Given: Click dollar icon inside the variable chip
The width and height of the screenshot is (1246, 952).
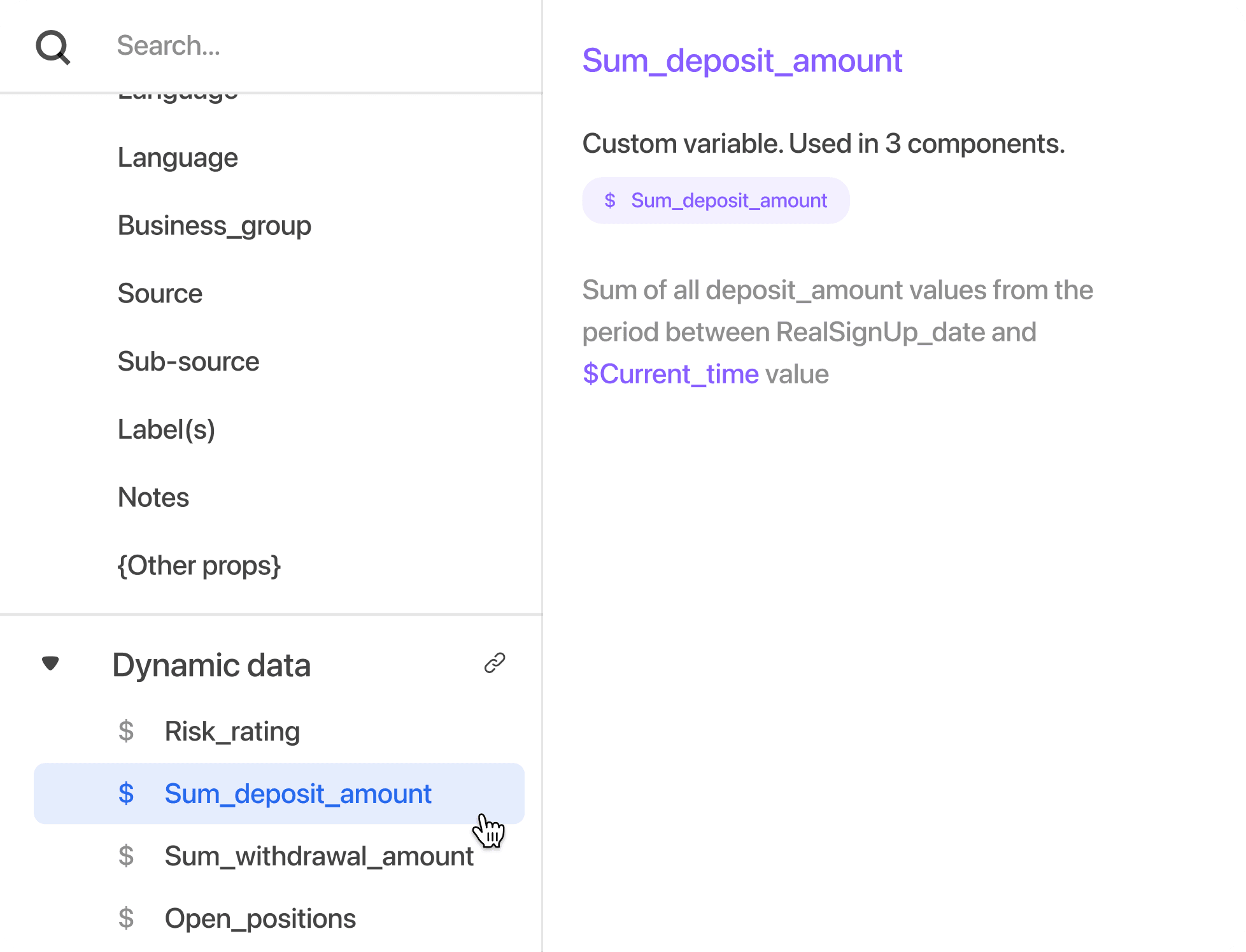Looking at the screenshot, I should (x=610, y=201).
